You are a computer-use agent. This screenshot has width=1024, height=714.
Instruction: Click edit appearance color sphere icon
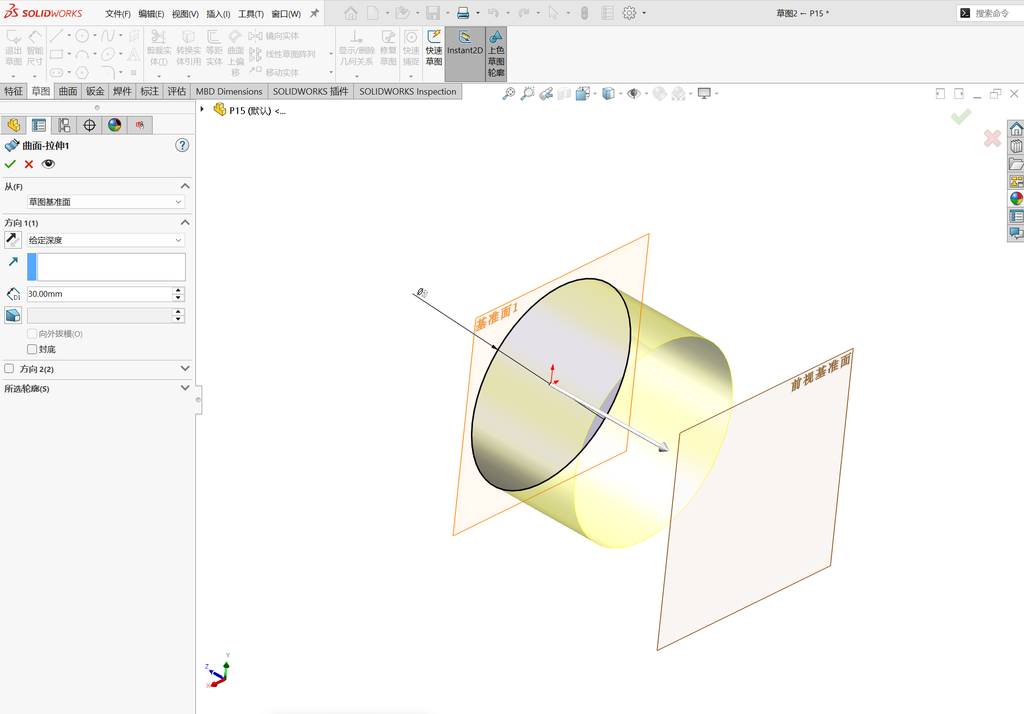point(660,93)
